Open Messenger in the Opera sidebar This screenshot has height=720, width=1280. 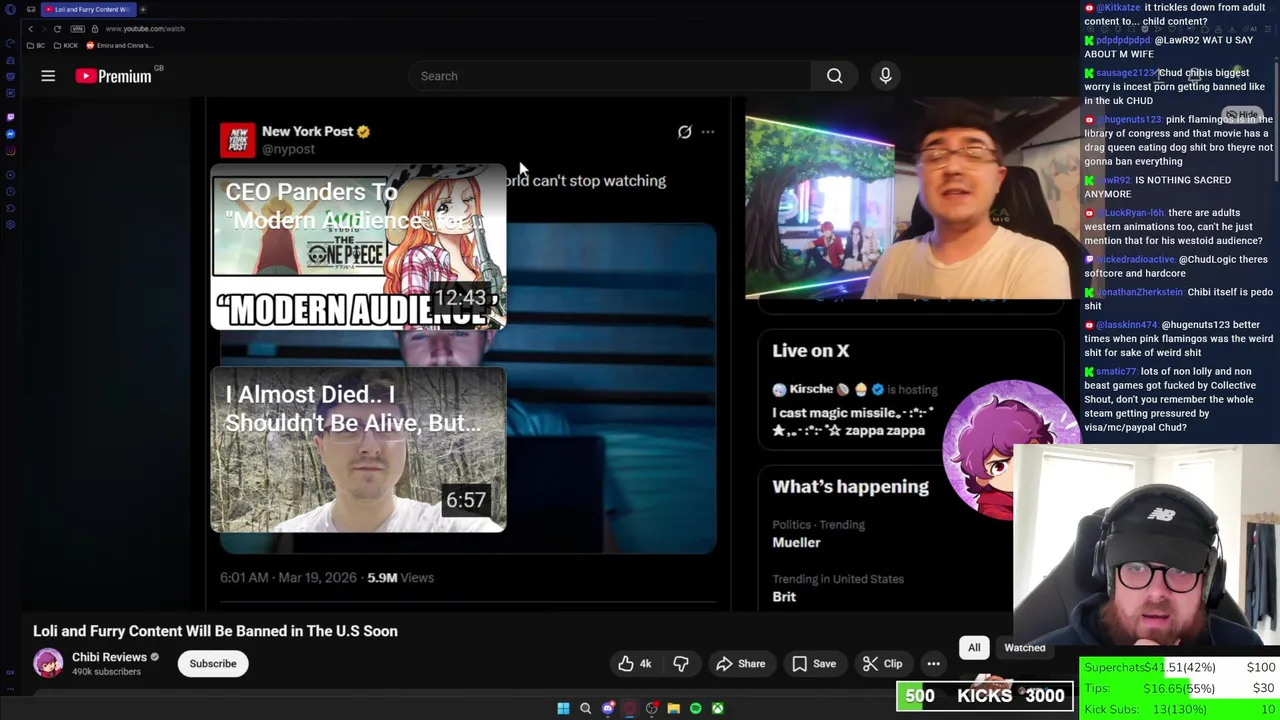[10, 134]
